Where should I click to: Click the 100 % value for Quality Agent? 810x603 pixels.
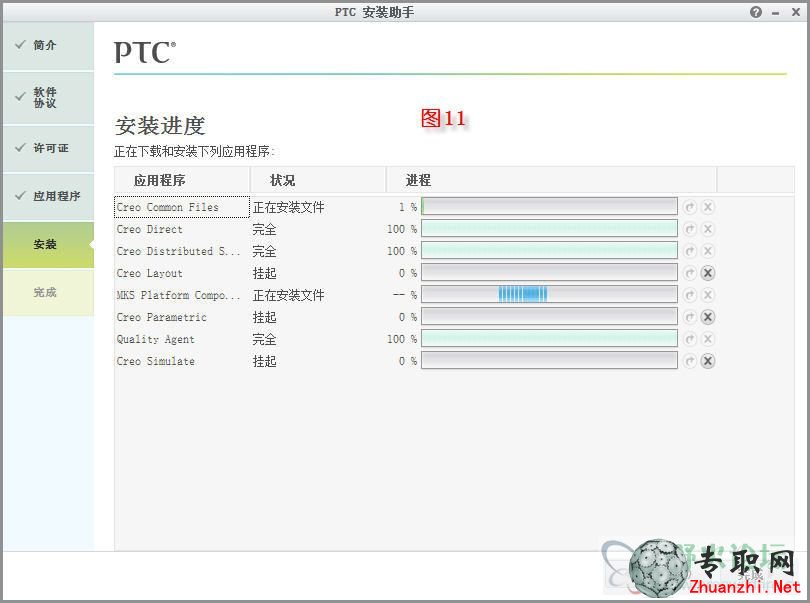pyautogui.click(x=402, y=339)
